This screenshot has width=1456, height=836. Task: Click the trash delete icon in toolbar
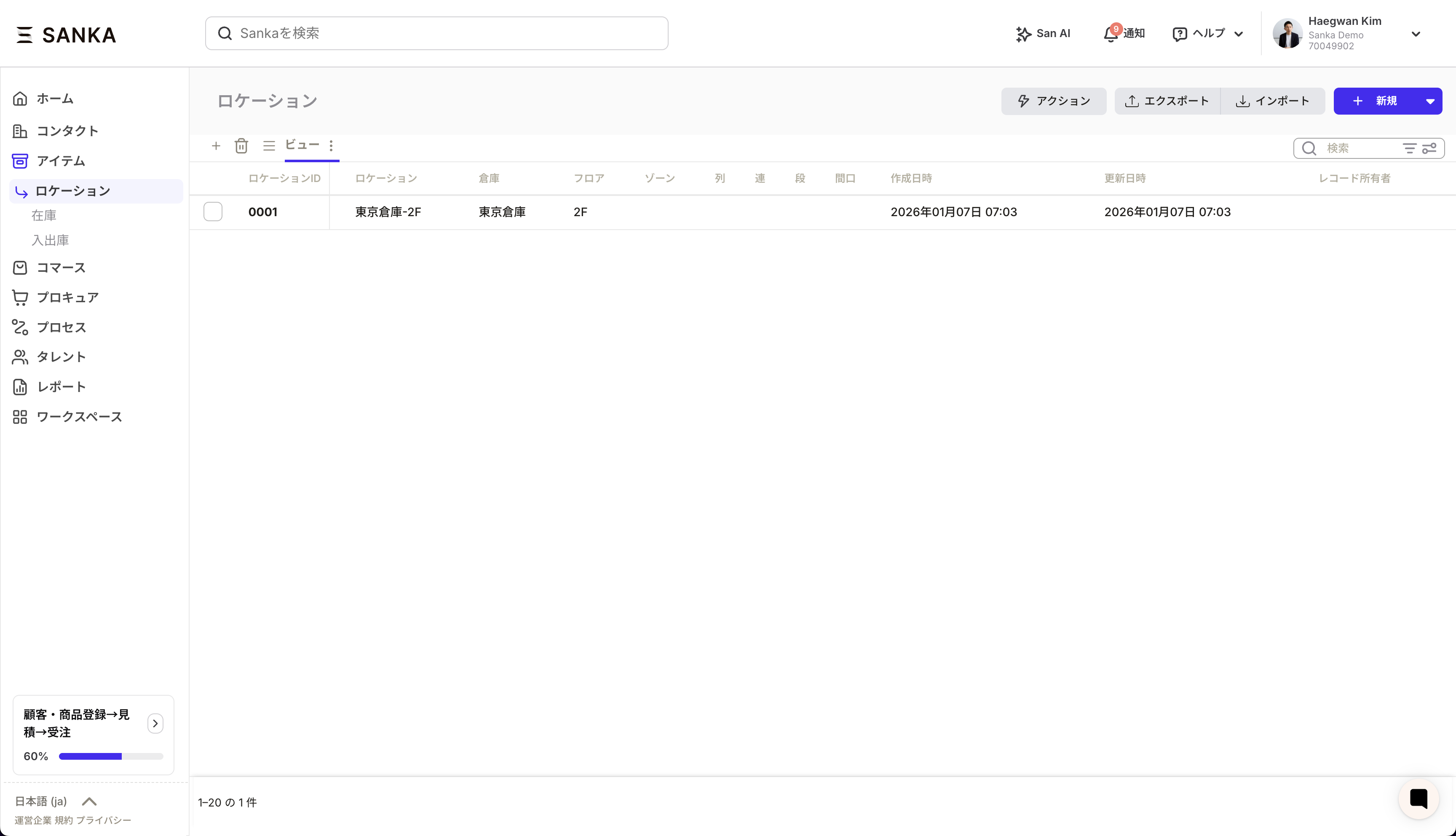(241, 146)
